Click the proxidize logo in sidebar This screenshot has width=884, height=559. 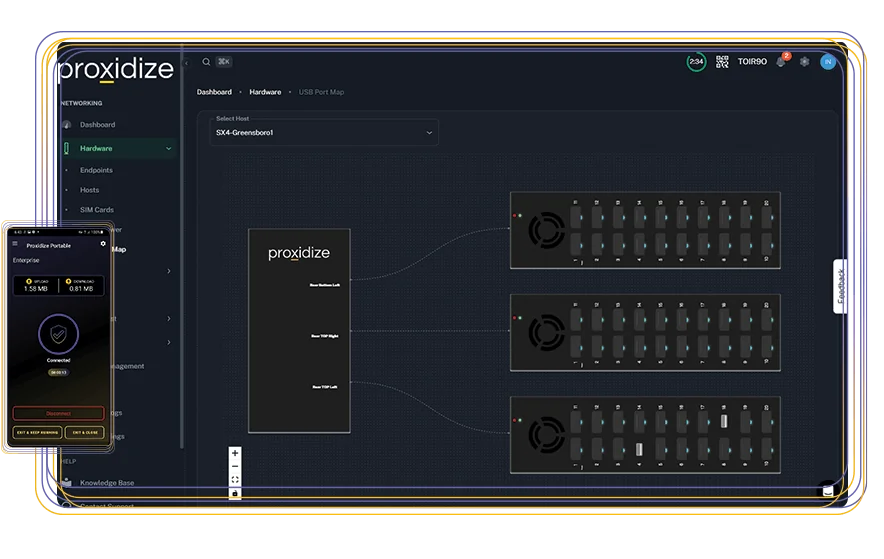116,70
